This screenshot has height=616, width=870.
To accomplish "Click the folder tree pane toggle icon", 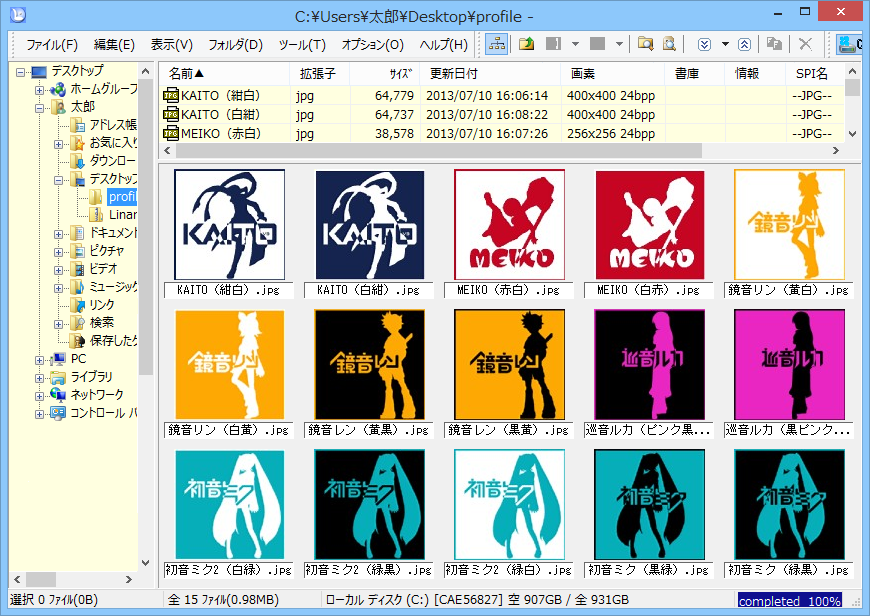I will point(497,45).
